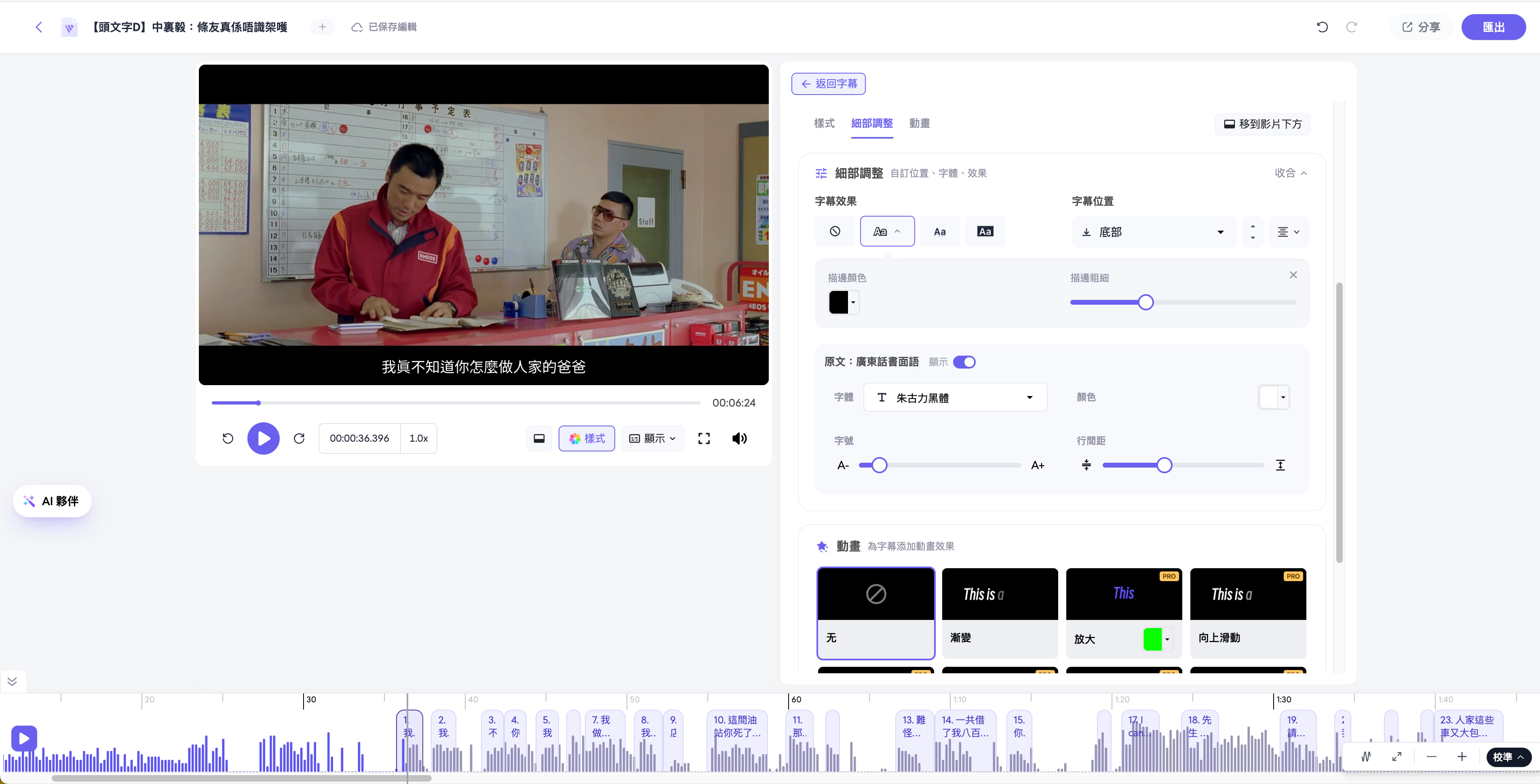Image resolution: width=1540 pixels, height=784 pixels.
Task: Select the no subtitle effect icon
Action: coord(835,231)
